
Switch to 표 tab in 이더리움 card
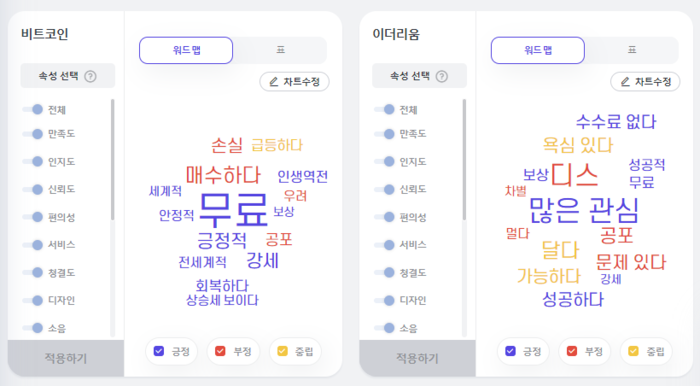tap(632, 50)
